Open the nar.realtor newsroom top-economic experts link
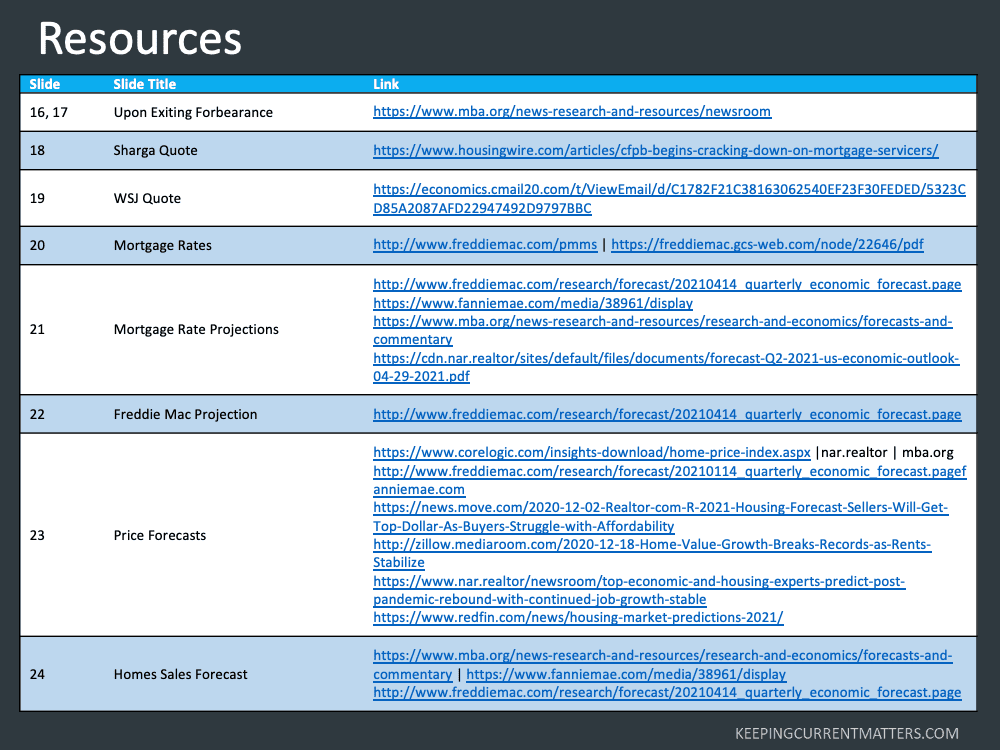The height and width of the screenshot is (750, 1000). [639, 590]
